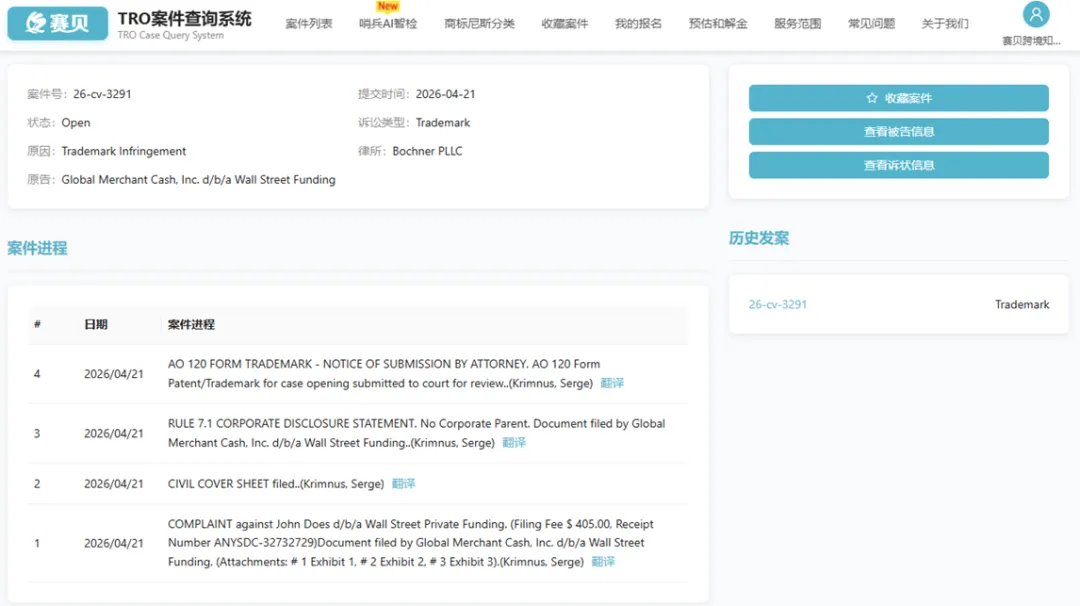Viewport: 1080px width, 606px height.
Task: Select submission date 2026-04-21
Action: 445,94
